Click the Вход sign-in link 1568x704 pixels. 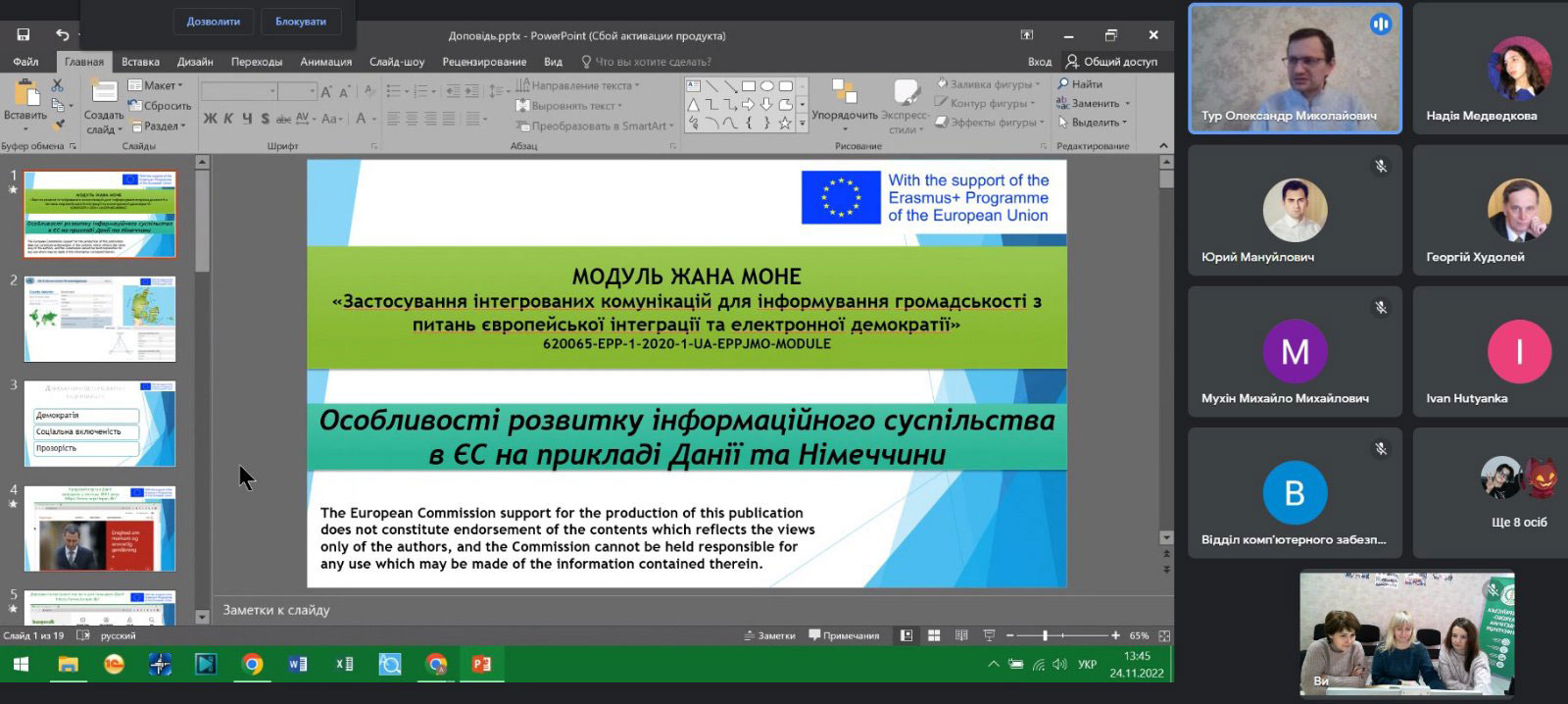1040,62
